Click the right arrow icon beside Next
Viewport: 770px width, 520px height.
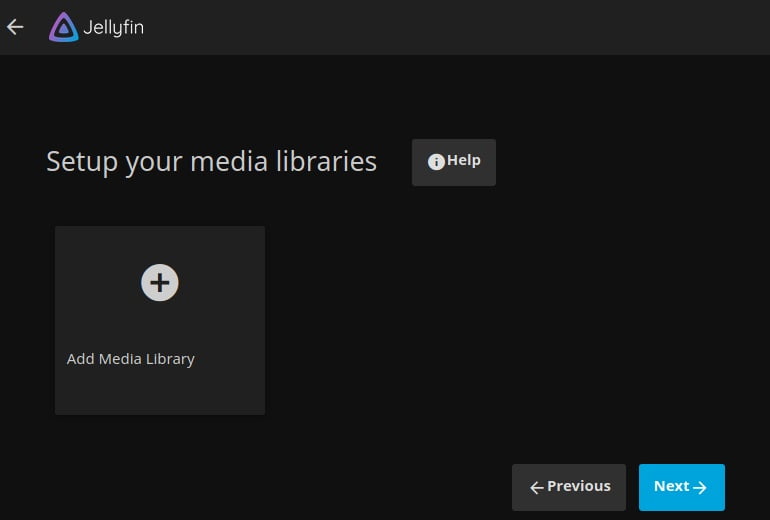[700, 487]
